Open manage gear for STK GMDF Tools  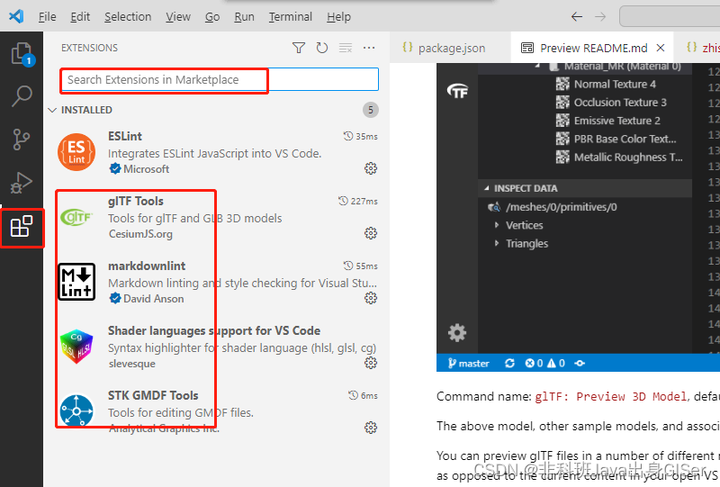tap(371, 428)
